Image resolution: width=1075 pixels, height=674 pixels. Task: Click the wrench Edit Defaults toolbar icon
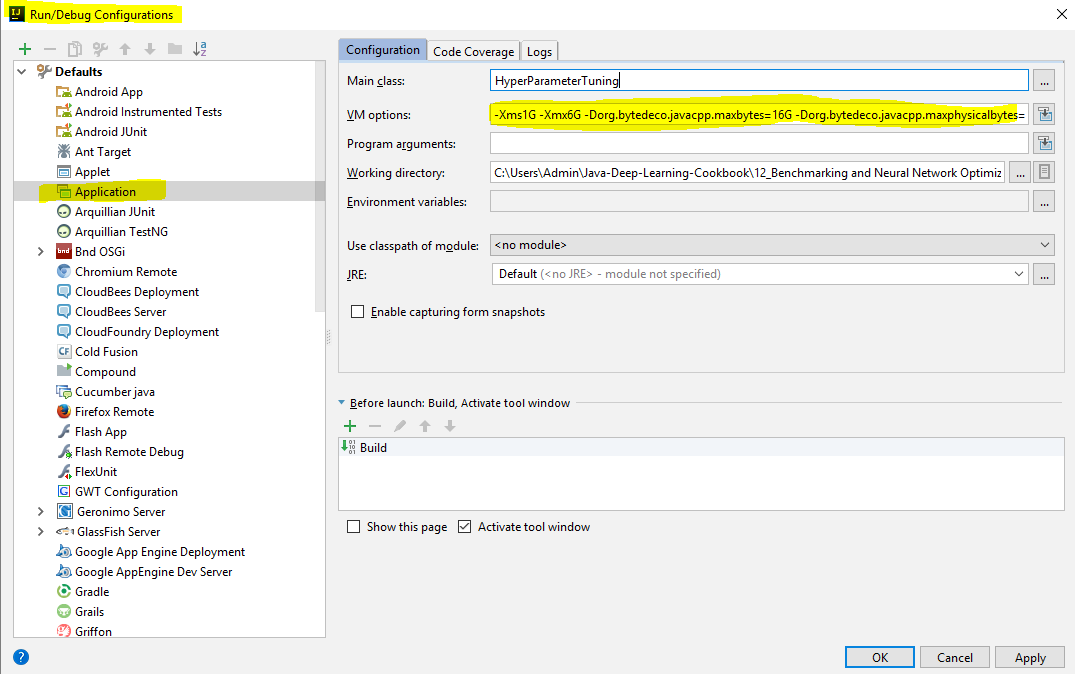click(100, 49)
